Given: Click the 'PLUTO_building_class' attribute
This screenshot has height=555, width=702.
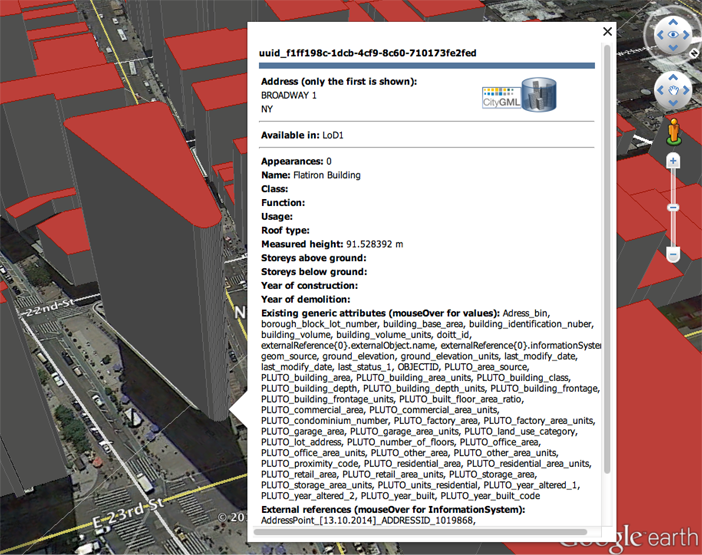Looking at the screenshot, I should 522,378.
